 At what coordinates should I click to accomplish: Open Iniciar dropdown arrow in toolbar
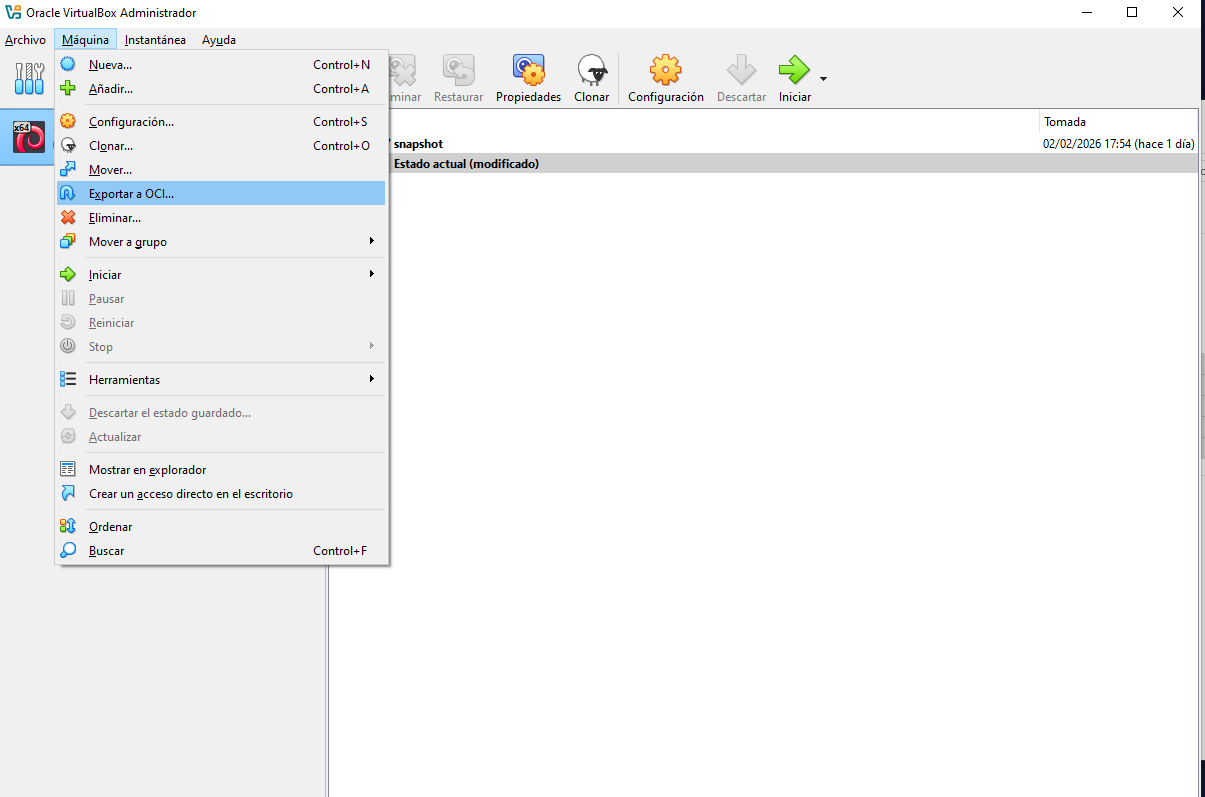823,78
